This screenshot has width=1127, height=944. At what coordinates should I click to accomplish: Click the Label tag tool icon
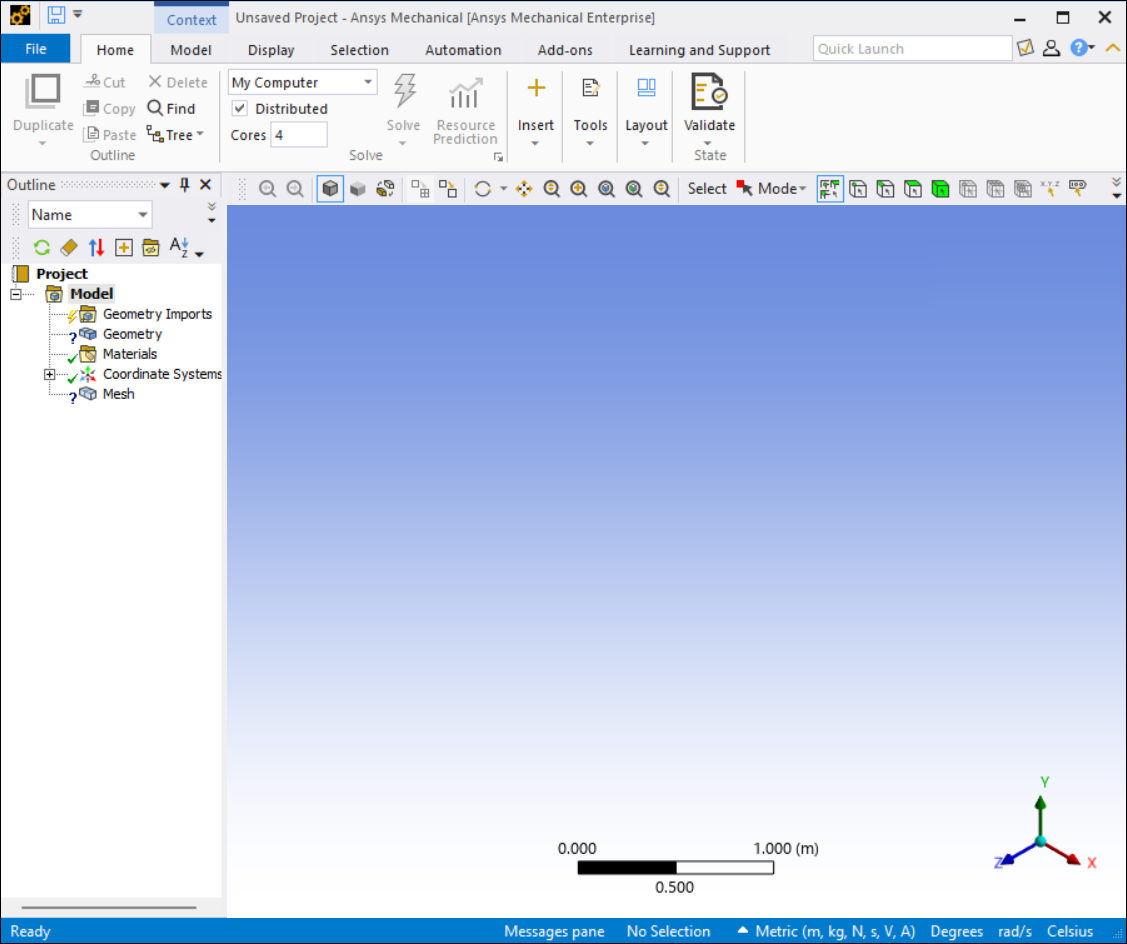(x=1077, y=189)
